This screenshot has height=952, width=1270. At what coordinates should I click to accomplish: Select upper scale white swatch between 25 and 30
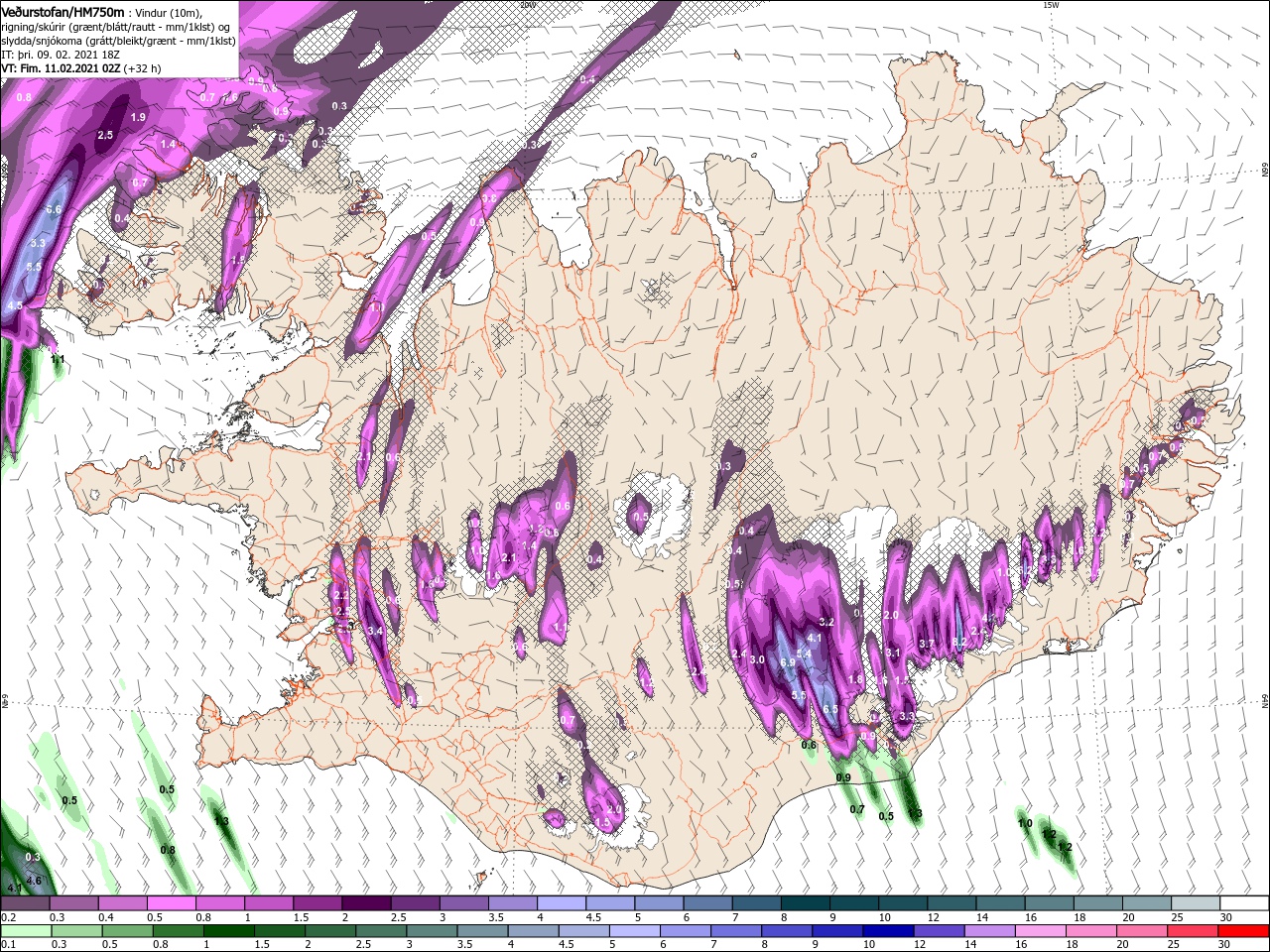(1196, 903)
